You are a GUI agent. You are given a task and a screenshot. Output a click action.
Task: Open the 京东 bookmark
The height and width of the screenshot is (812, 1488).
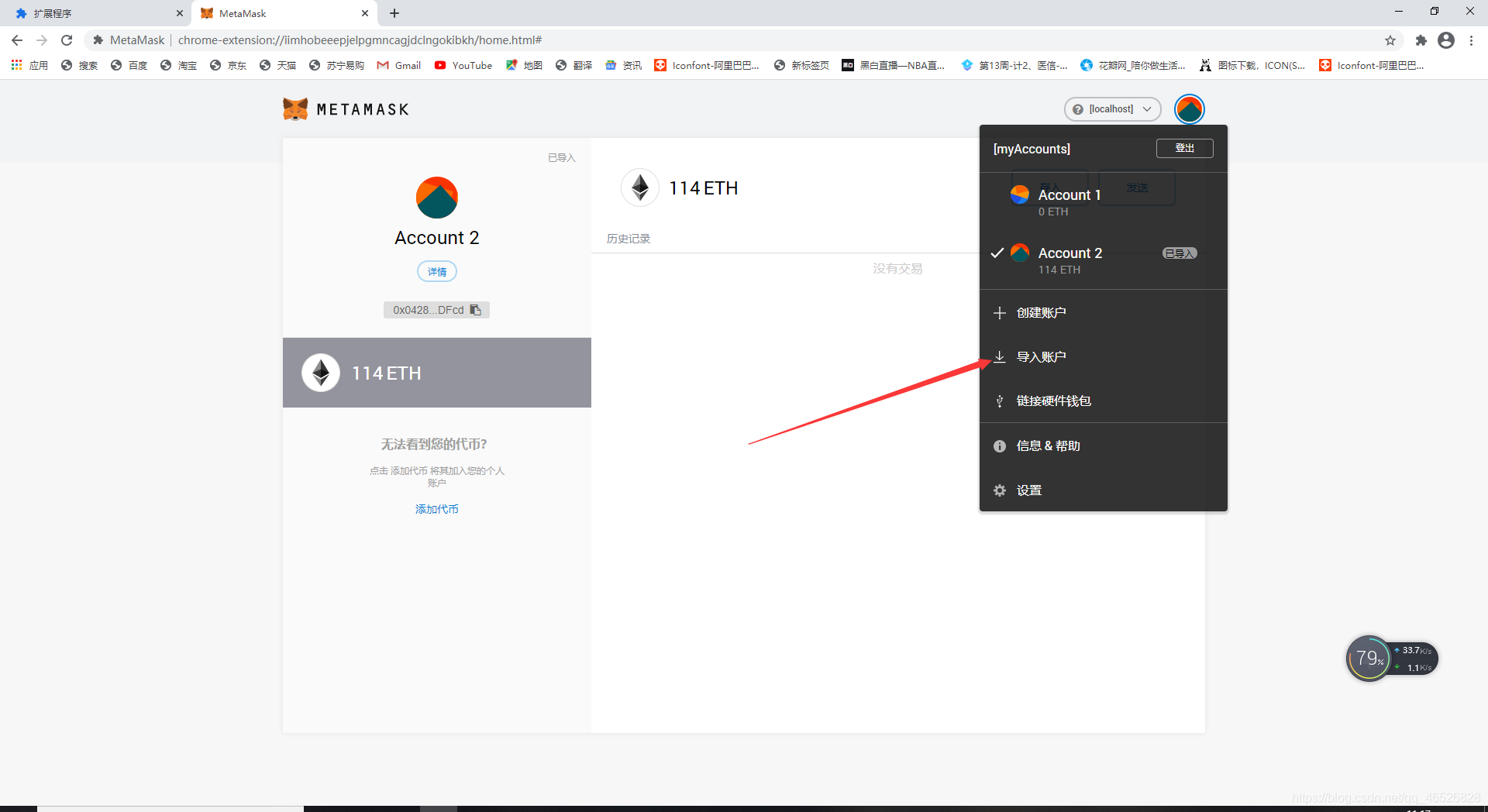228,65
